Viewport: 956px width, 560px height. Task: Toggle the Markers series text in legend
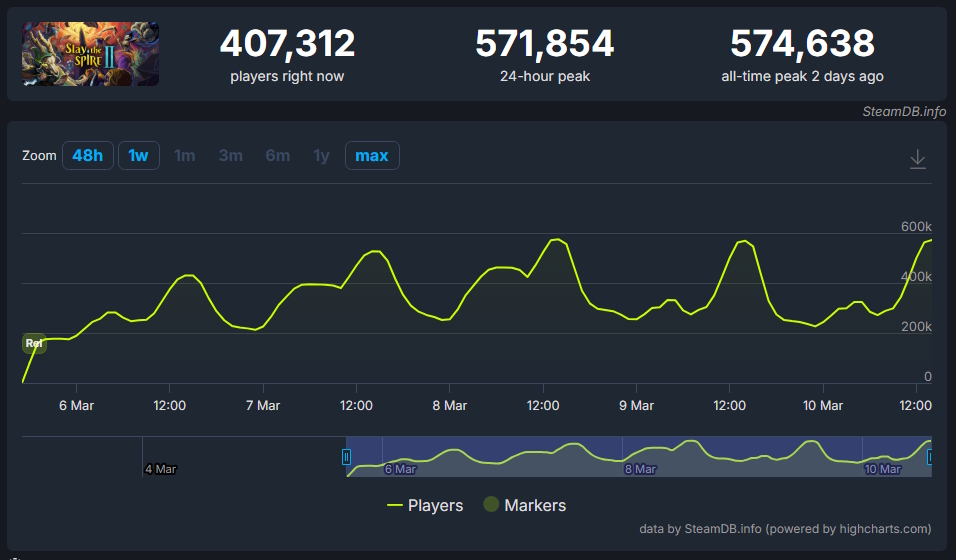535,505
